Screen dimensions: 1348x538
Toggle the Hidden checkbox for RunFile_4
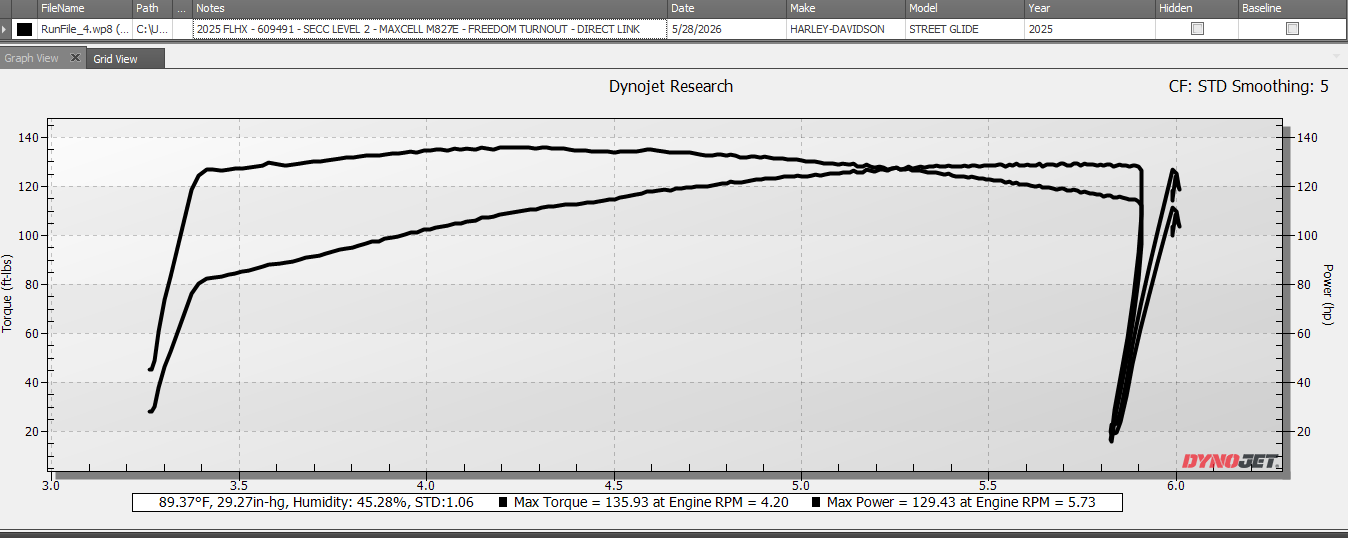coord(1197,29)
